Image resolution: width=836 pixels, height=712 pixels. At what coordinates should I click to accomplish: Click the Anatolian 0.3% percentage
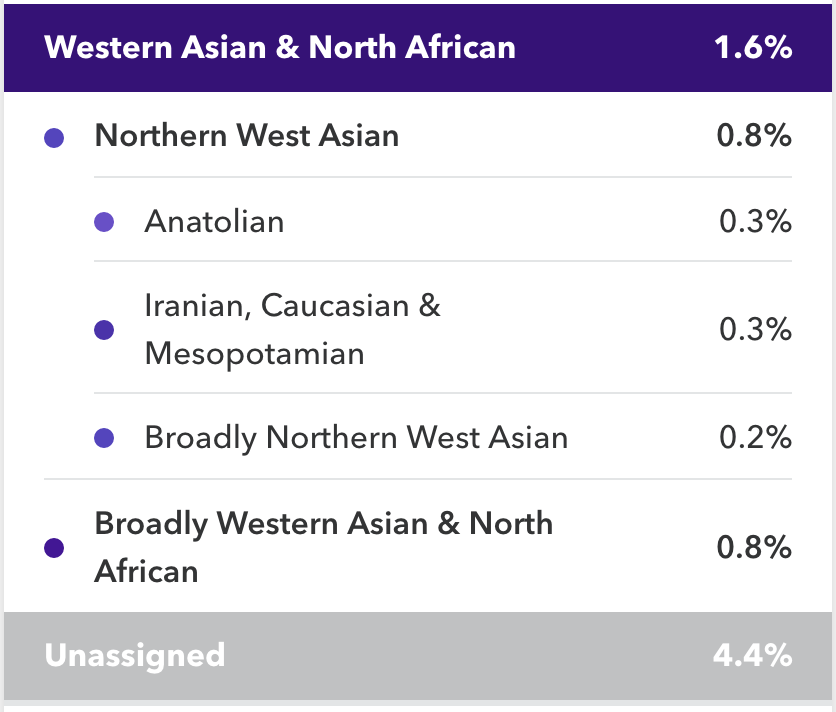[x=755, y=221]
